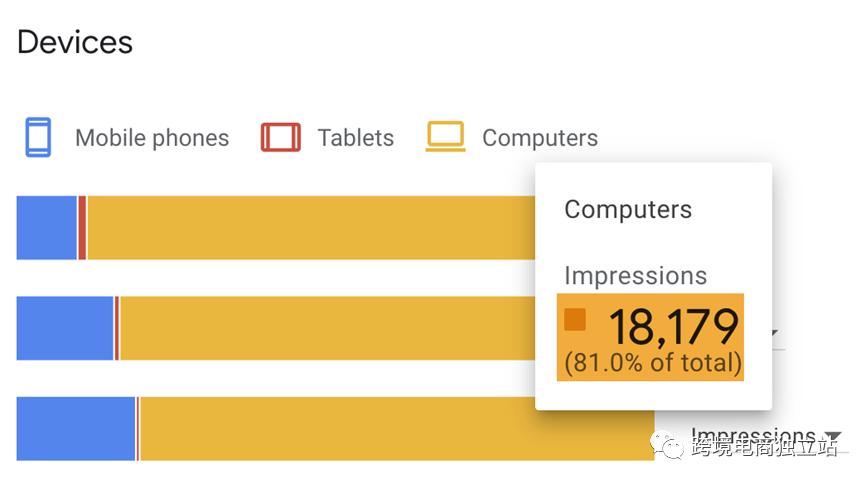Open the Impressions dropdown arrow in bottom row

tap(832, 437)
